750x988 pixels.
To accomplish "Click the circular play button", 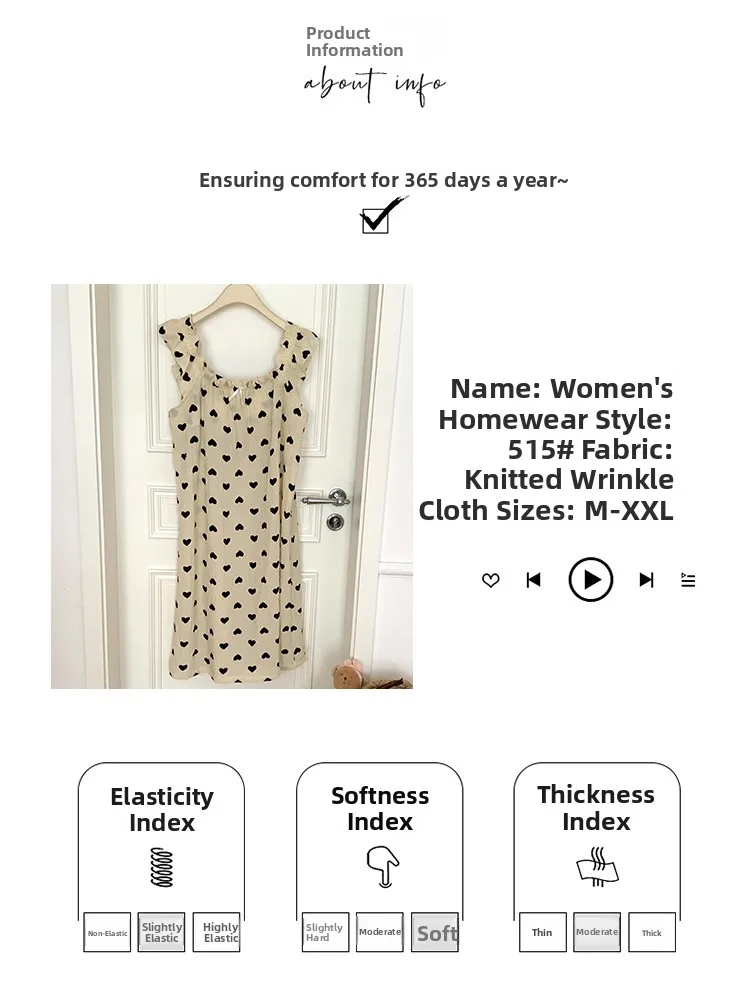I will 591,580.
